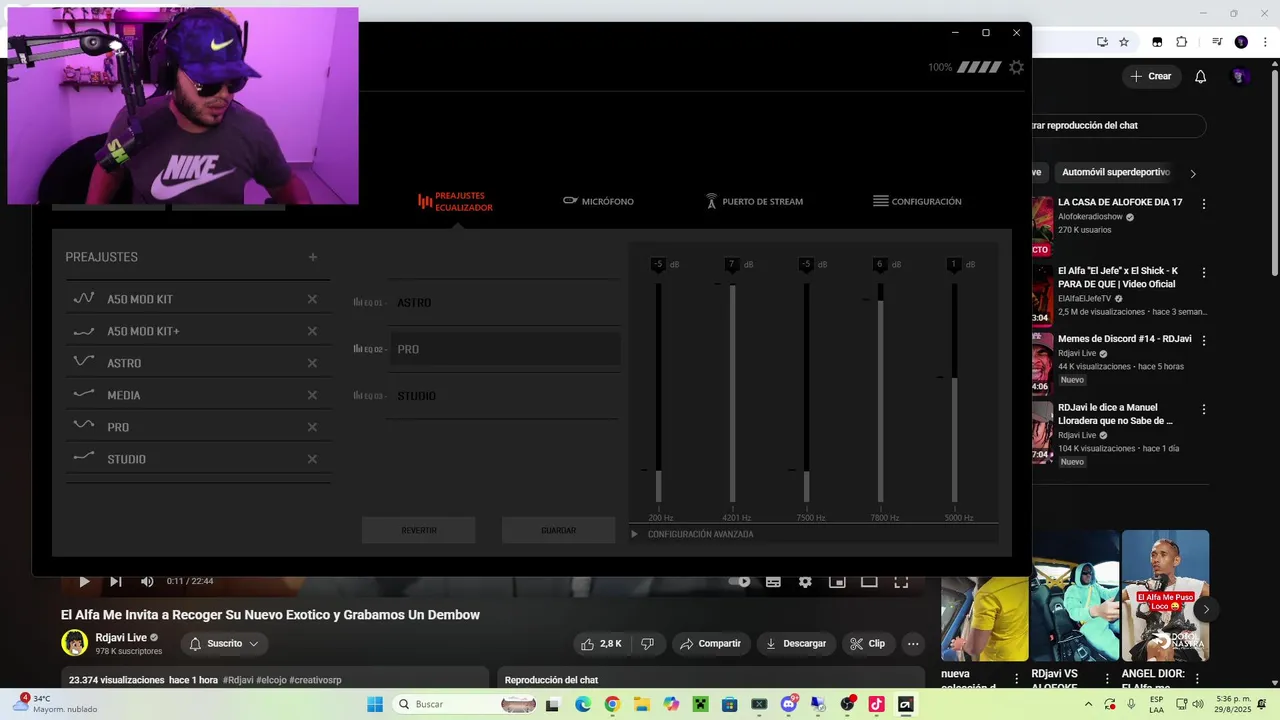Switch to theater mode
Screen dimensions: 1280x720
click(869, 581)
